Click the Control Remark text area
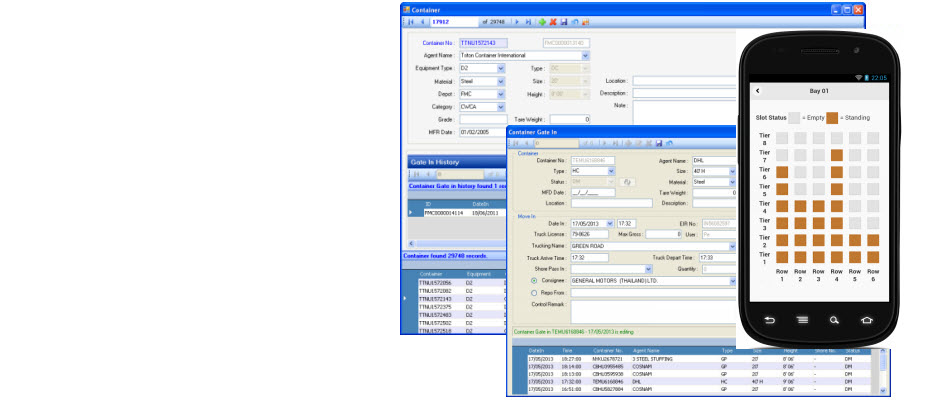948x403 pixels. 653,312
